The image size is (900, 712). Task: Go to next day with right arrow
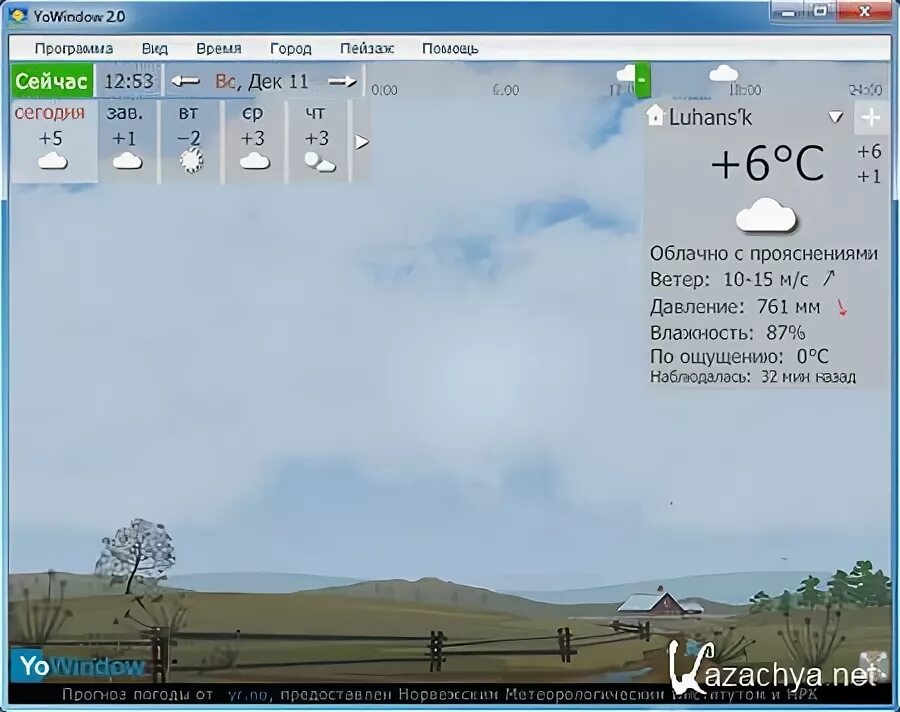[x=342, y=82]
